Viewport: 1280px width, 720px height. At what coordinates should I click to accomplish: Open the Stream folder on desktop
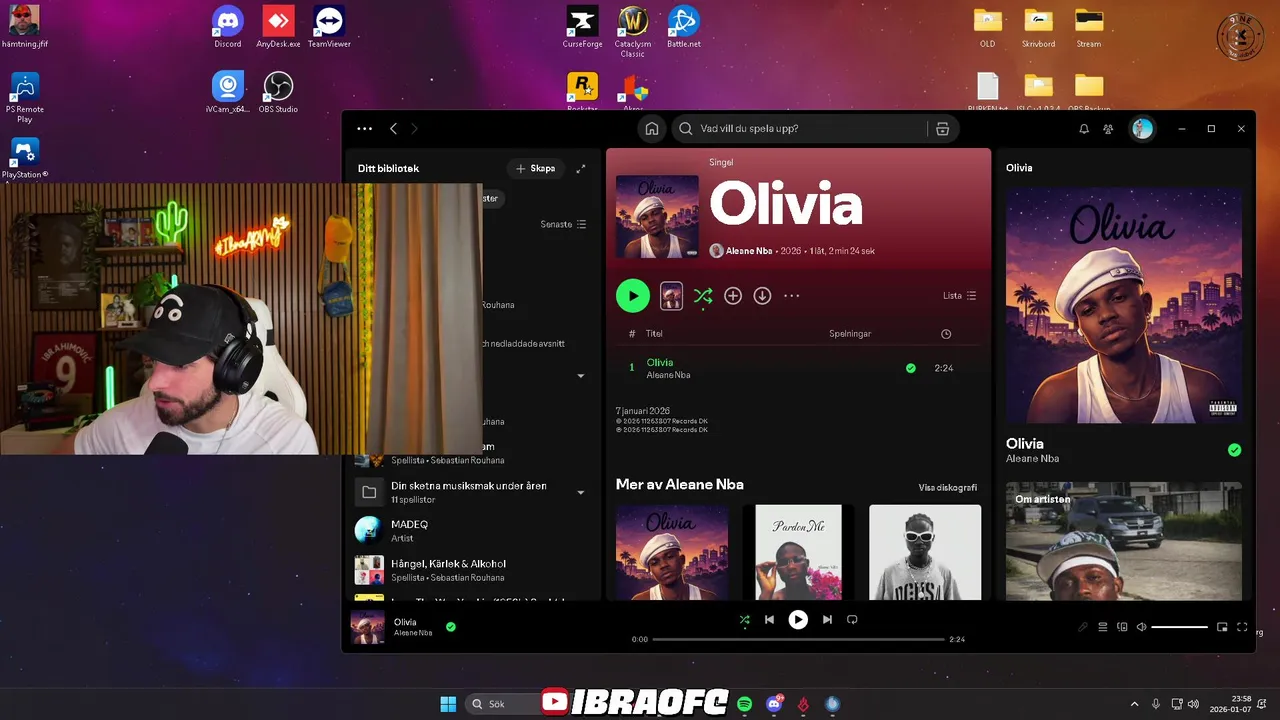1089,27
